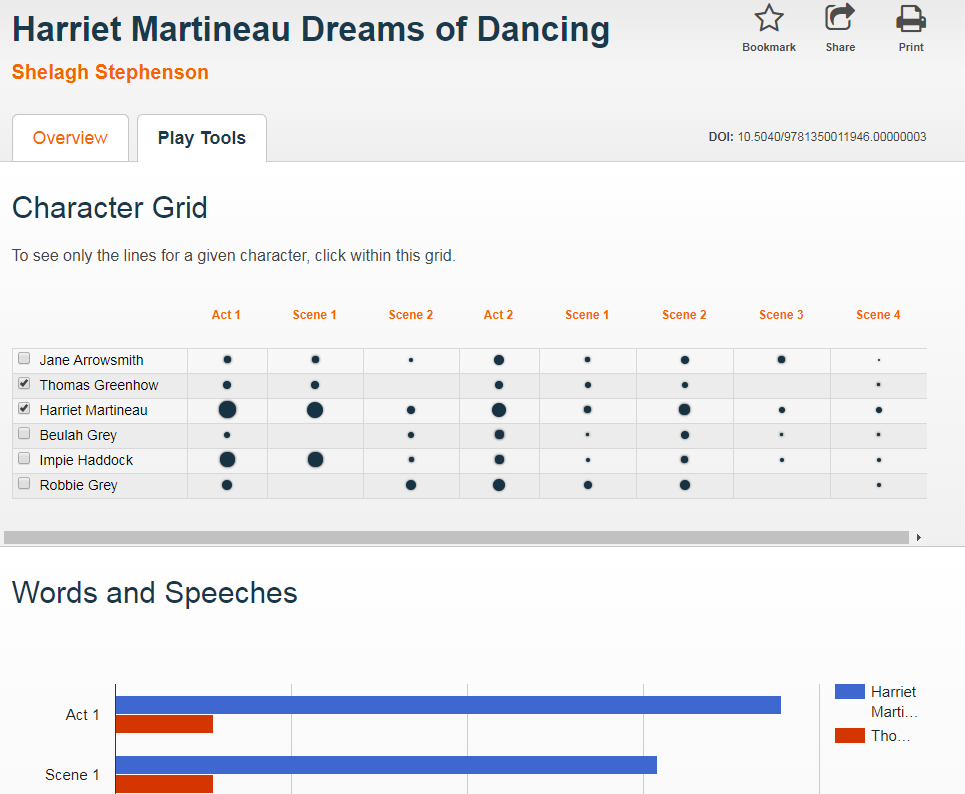Tick the Beulah Grey checkbox
Image resolution: width=965 pixels, height=794 pixels.
[x=24, y=434]
